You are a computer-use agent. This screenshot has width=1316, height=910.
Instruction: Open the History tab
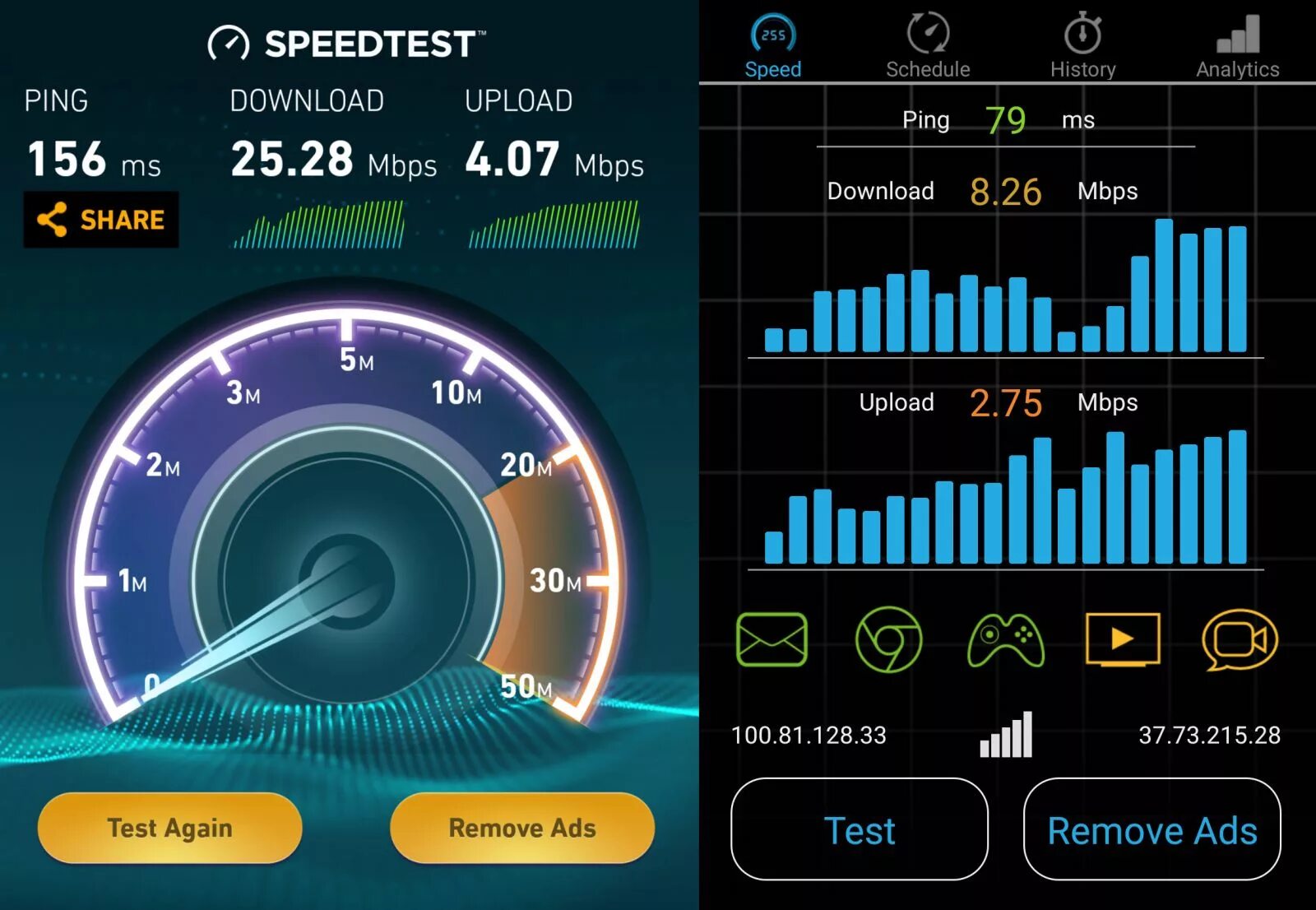(1083, 45)
